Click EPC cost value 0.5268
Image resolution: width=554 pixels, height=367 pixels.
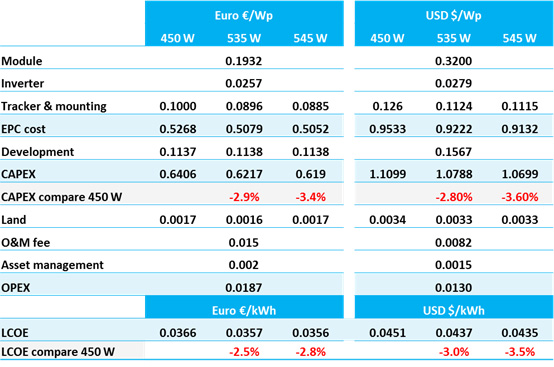[x=178, y=129]
